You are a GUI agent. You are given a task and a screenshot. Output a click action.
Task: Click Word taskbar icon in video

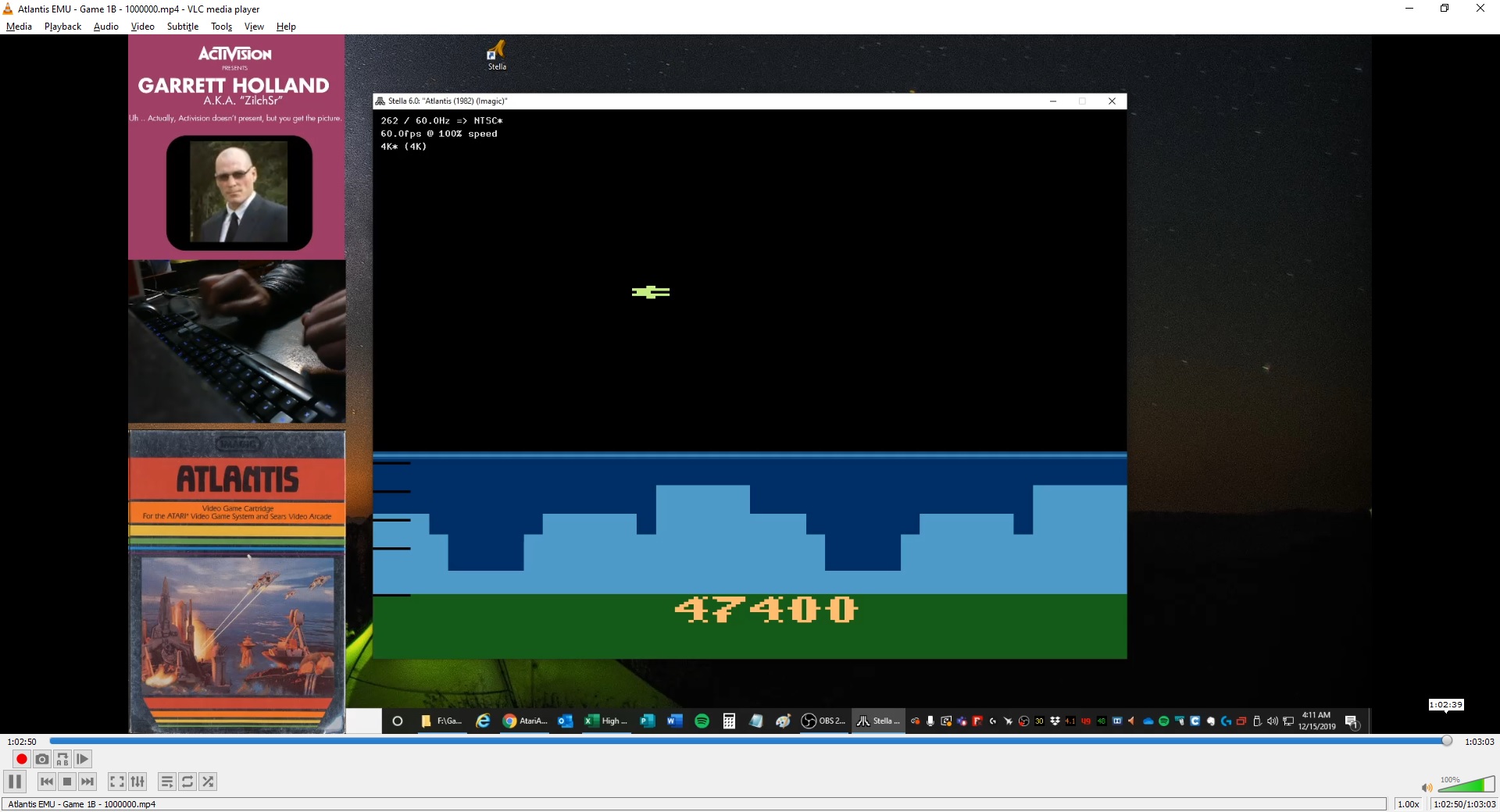[674, 721]
